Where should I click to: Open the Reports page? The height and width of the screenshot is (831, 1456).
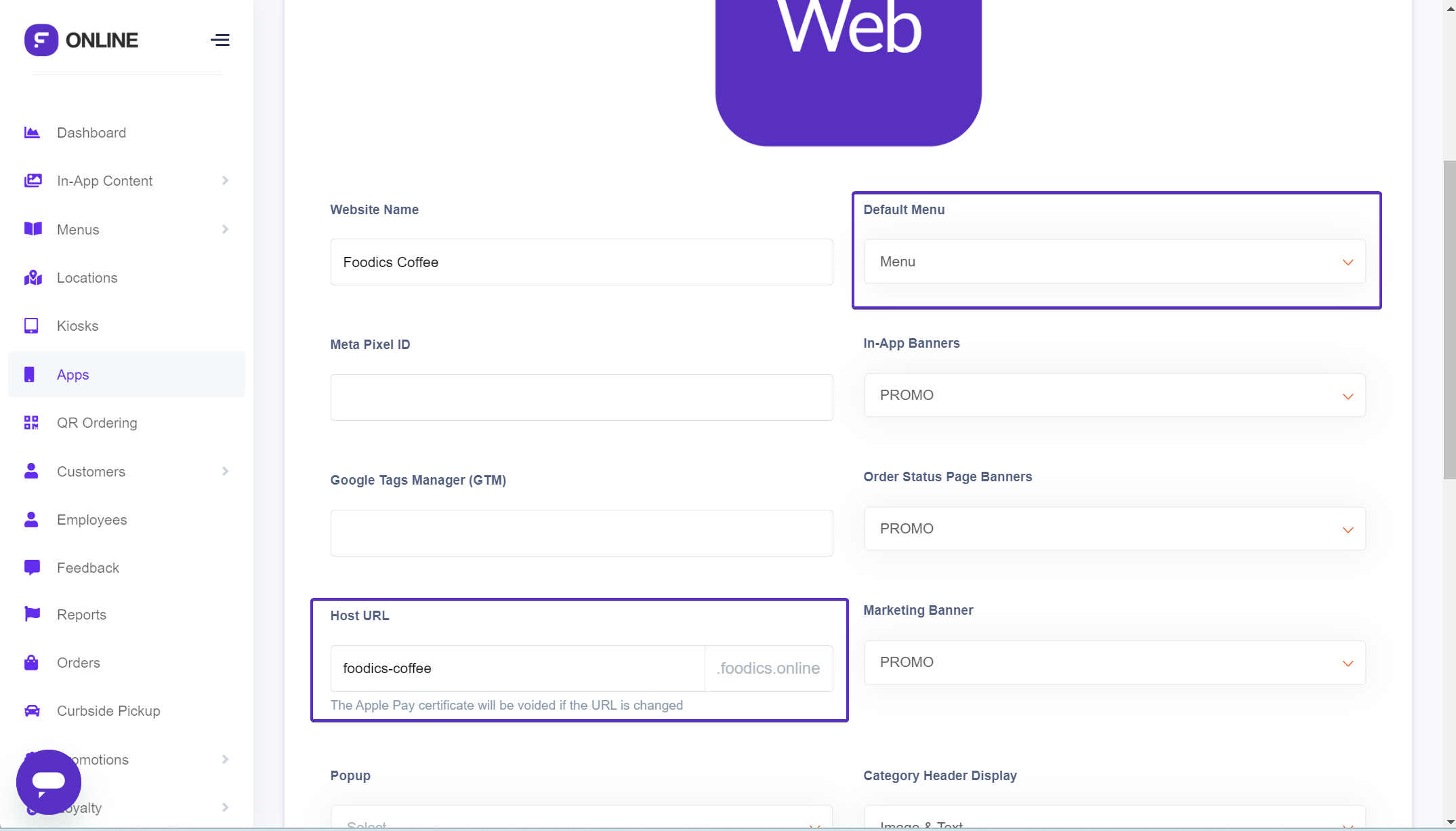(x=82, y=615)
